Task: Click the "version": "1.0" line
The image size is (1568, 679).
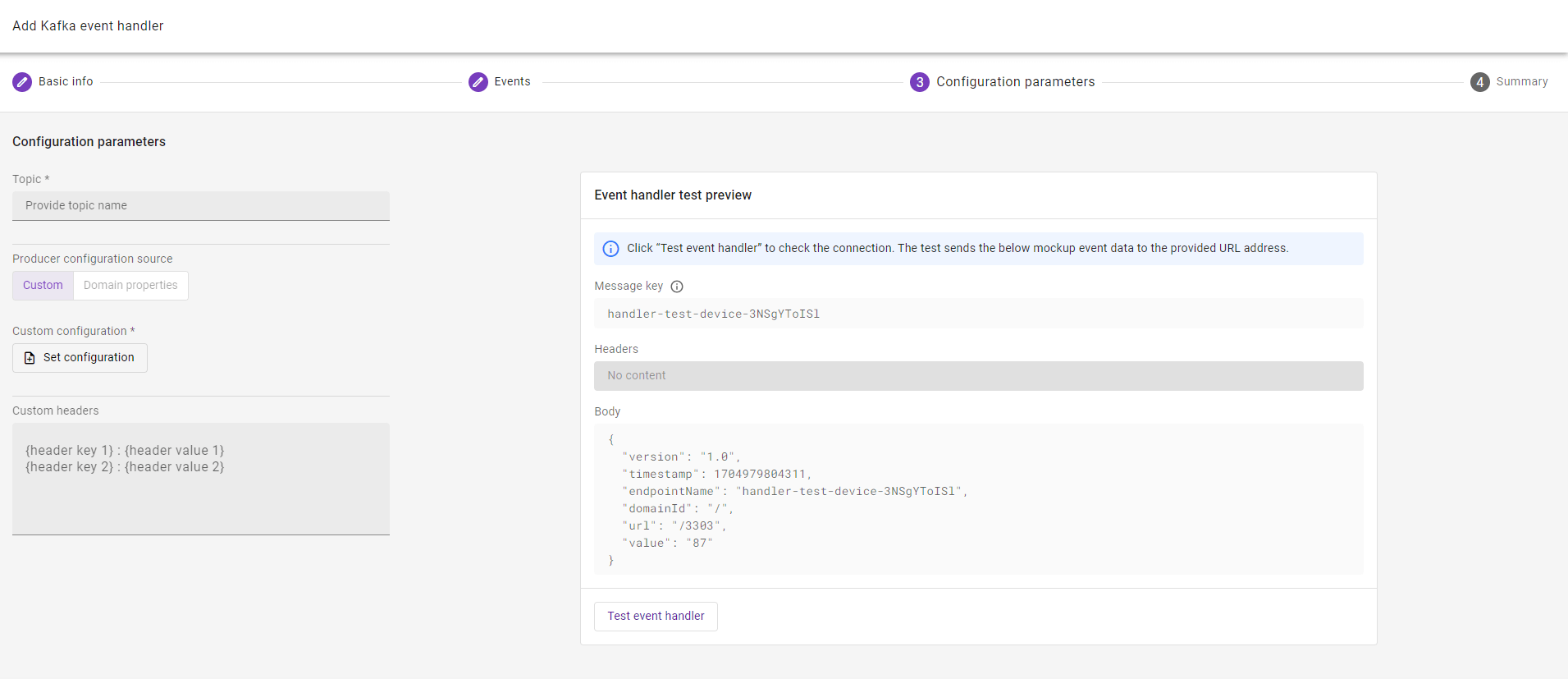Action: click(x=681, y=456)
